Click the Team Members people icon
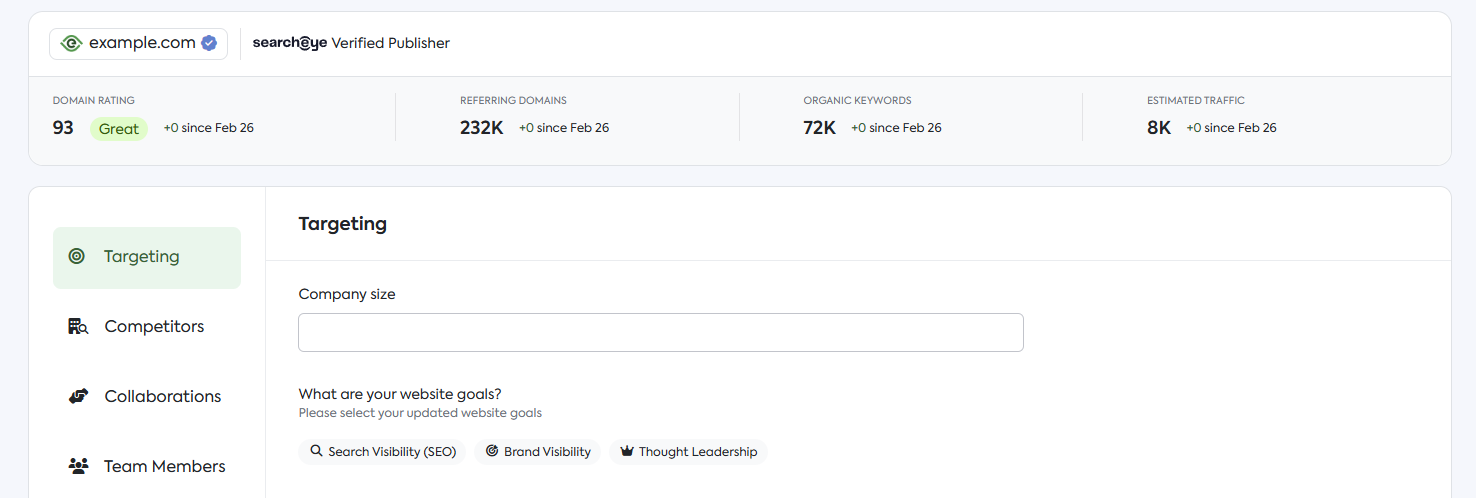Image resolution: width=1476 pixels, height=498 pixels. point(78,466)
